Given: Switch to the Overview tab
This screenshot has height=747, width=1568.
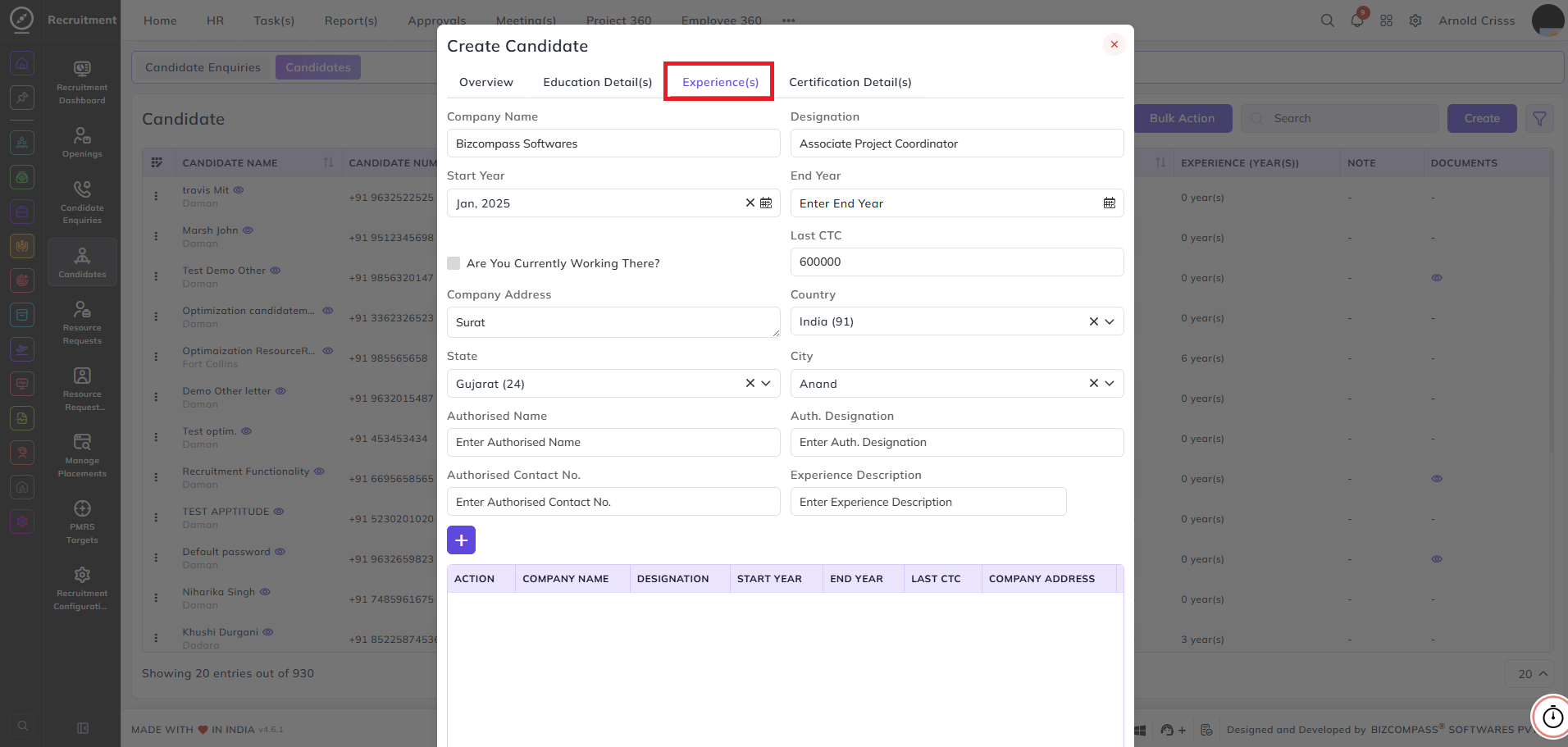Looking at the screenshot, I should click(486, 82).
